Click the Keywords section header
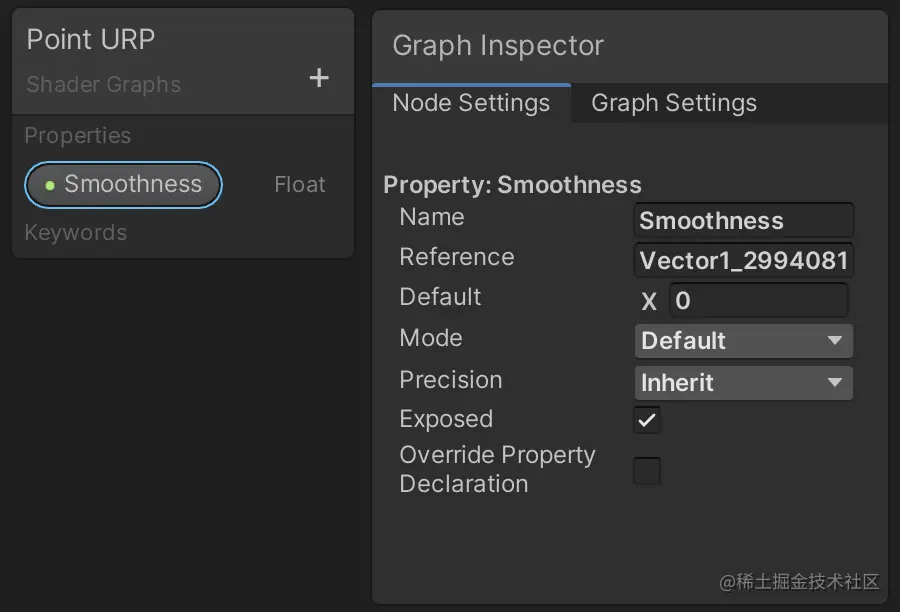This screenshot has height=612, width=900. click(x=76, y=233)
